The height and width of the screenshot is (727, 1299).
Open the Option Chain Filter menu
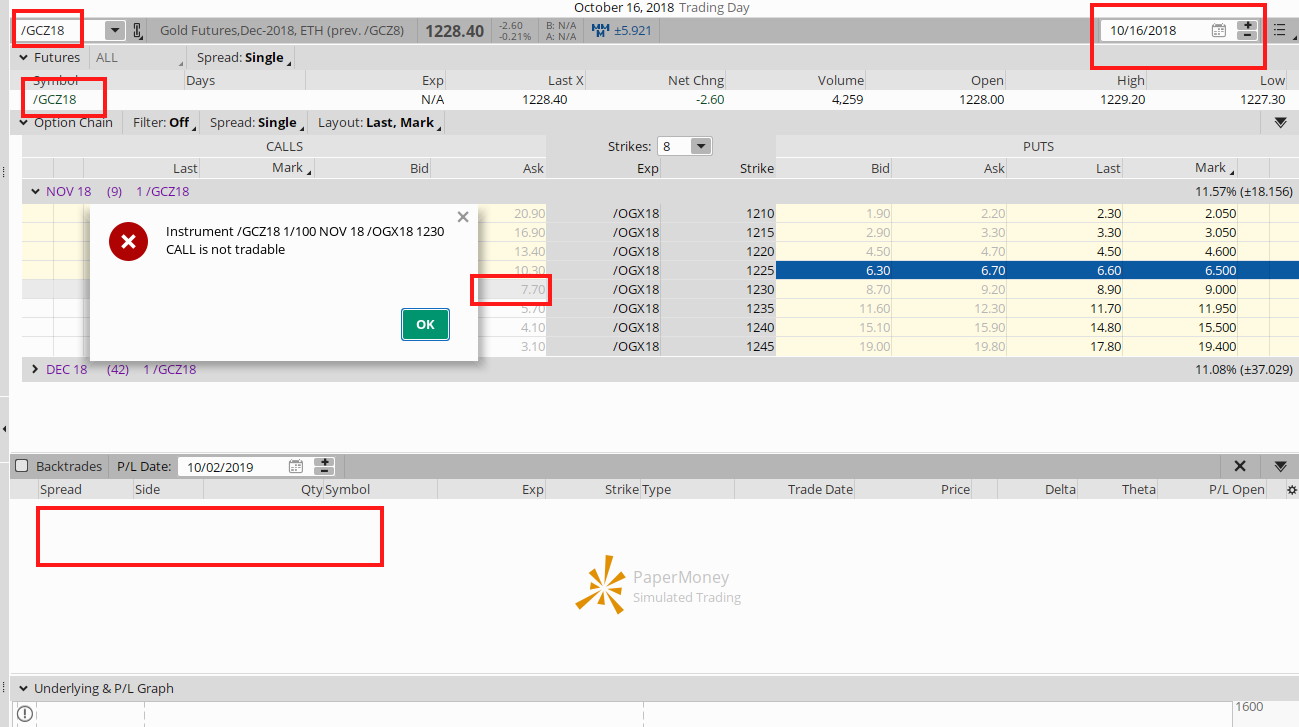point(163,123)
